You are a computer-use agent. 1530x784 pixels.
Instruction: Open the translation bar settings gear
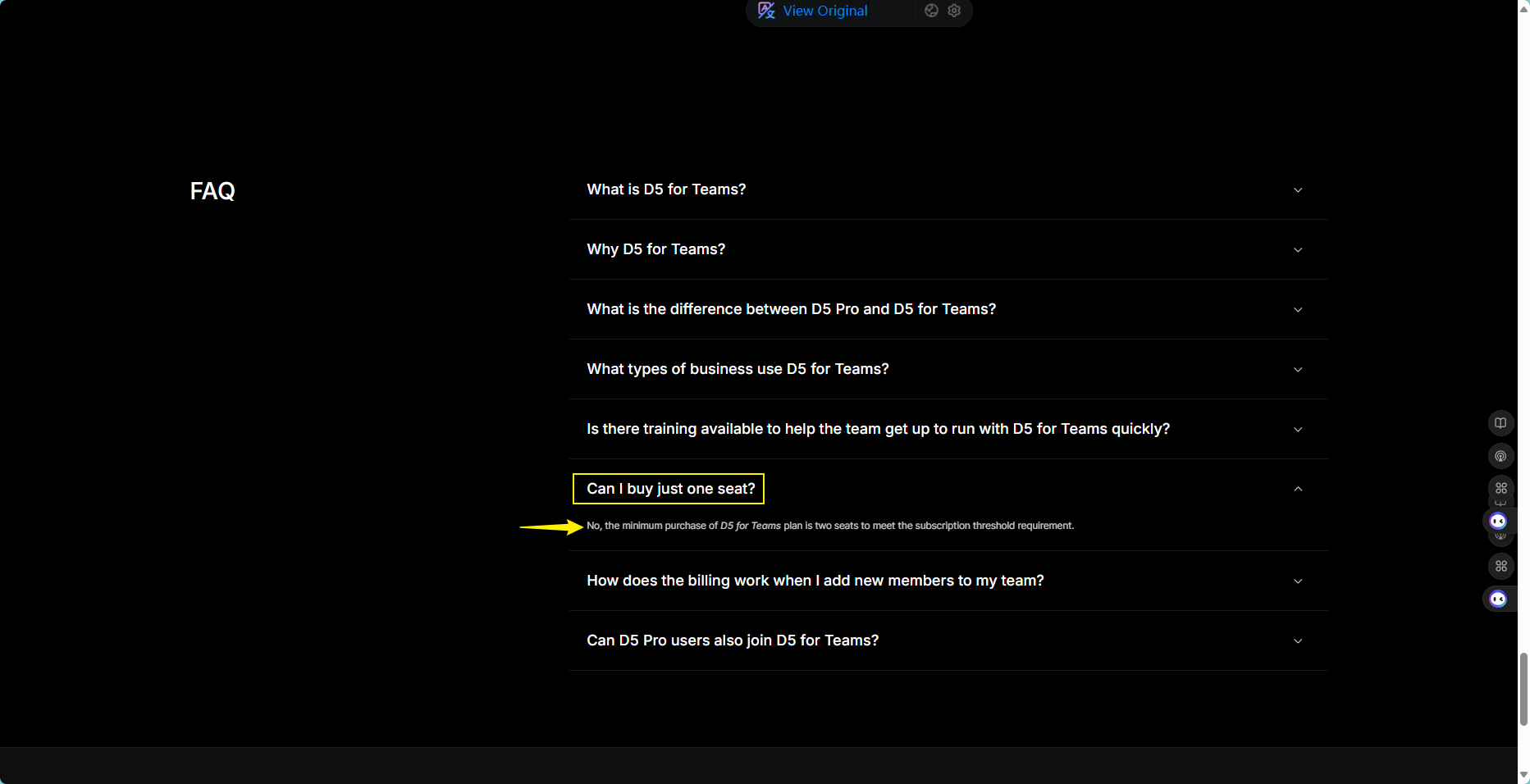(954, 11)
